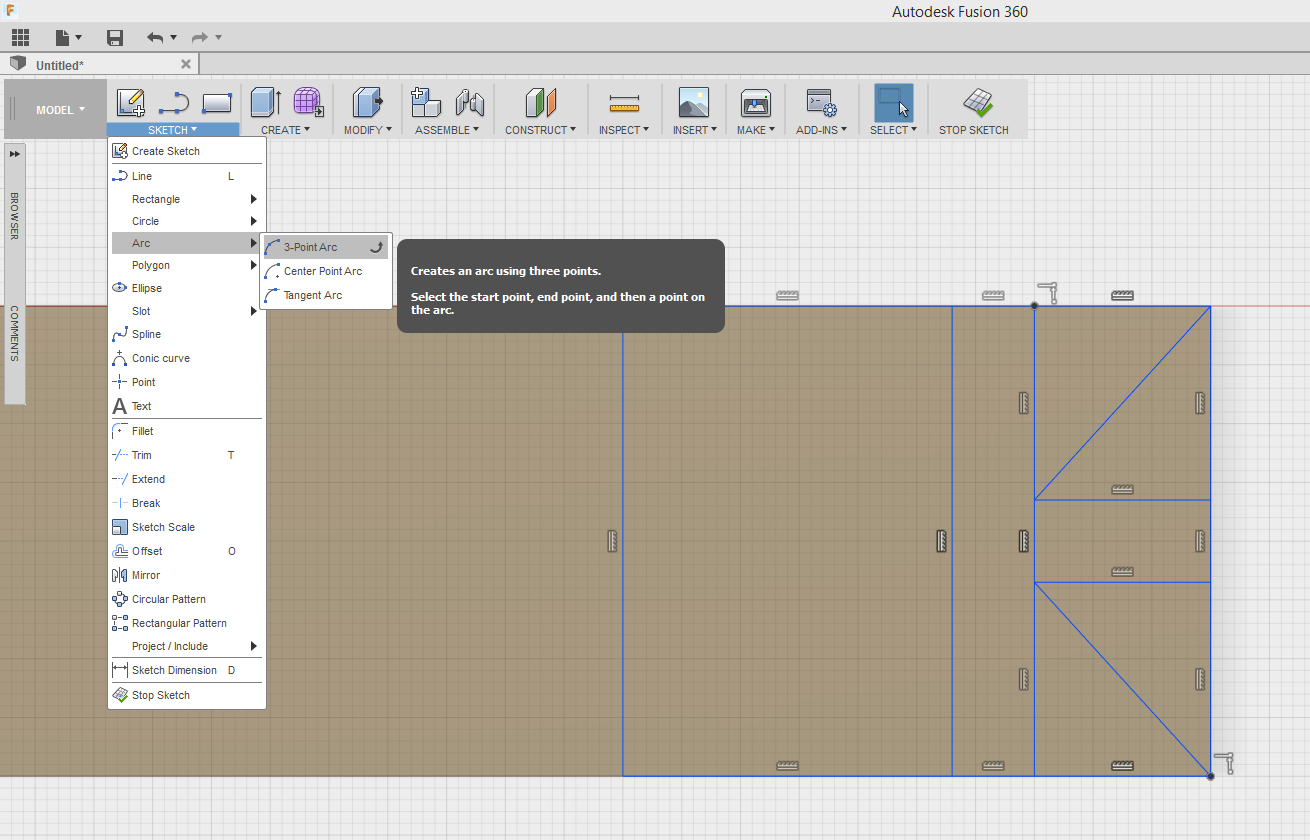Choose Sketch Scale menu item
1310x840 pixels.
pos(187,527)
